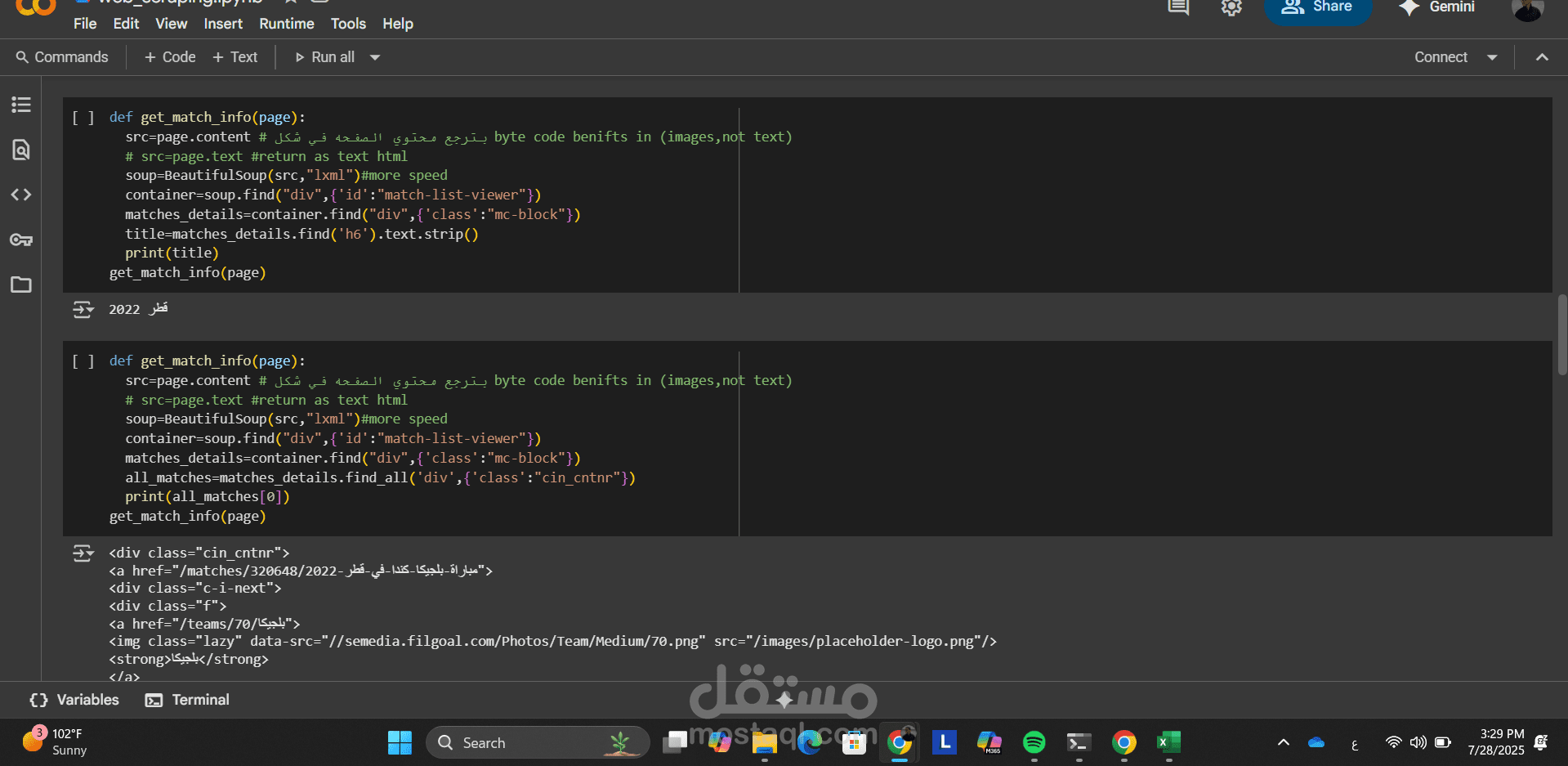
Task: Open the Runtime menu
Action: [287, 24]
